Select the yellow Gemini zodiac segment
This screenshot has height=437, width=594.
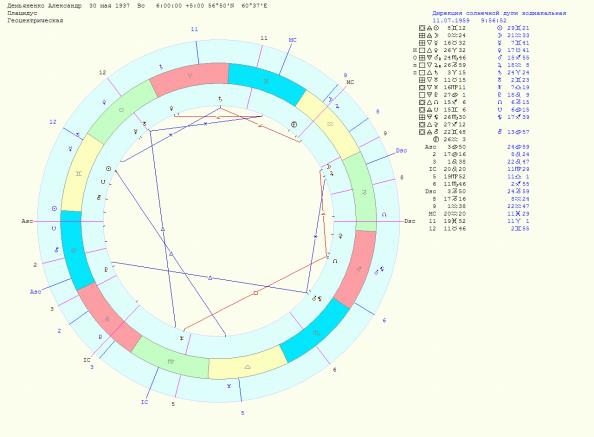81,173
